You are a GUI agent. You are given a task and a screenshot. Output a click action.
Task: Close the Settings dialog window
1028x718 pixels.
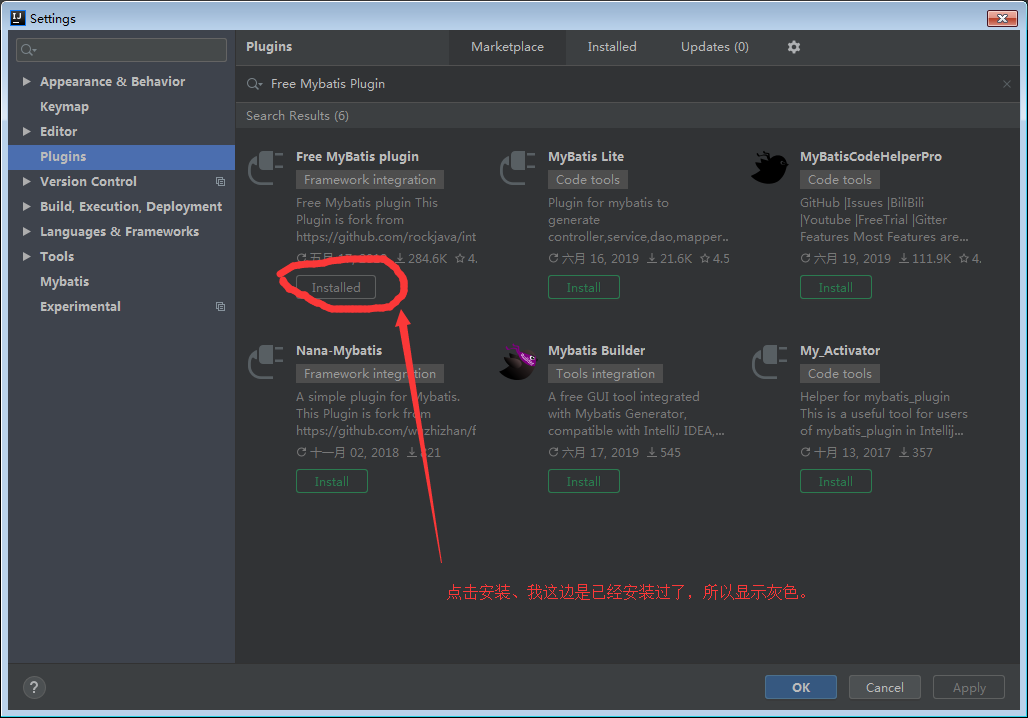tap(1002, 18)
